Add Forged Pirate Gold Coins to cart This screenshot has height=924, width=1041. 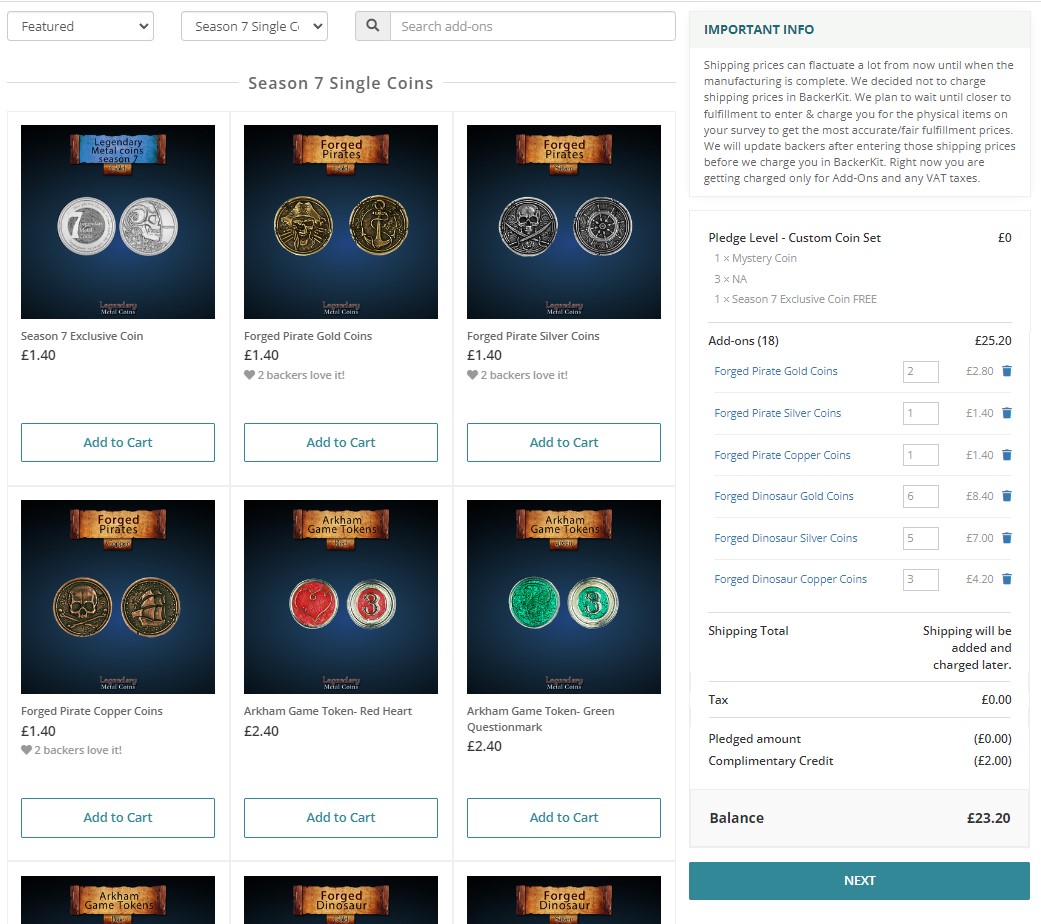point(341,442)
